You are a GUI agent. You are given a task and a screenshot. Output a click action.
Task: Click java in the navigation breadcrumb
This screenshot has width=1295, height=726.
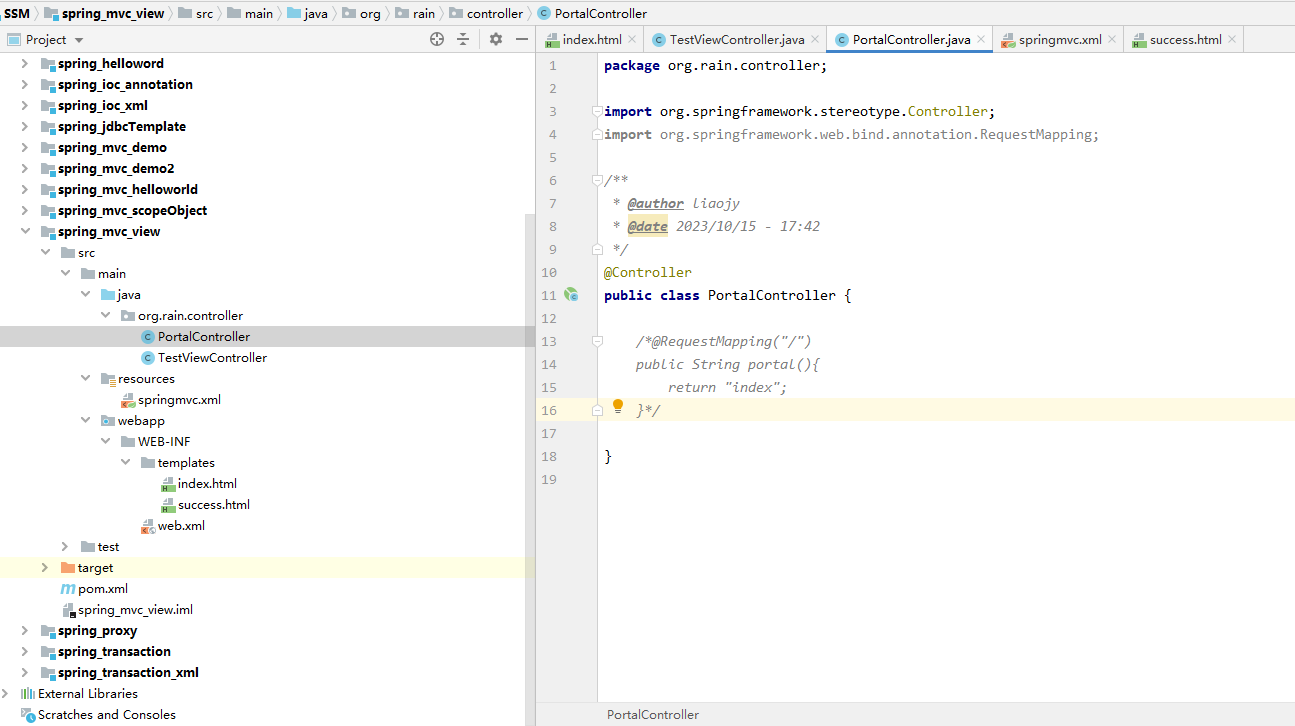[315, 13]
